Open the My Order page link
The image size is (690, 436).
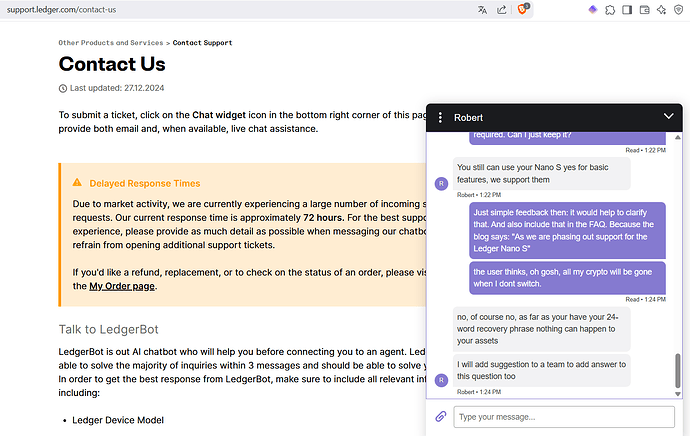point(122,286)
